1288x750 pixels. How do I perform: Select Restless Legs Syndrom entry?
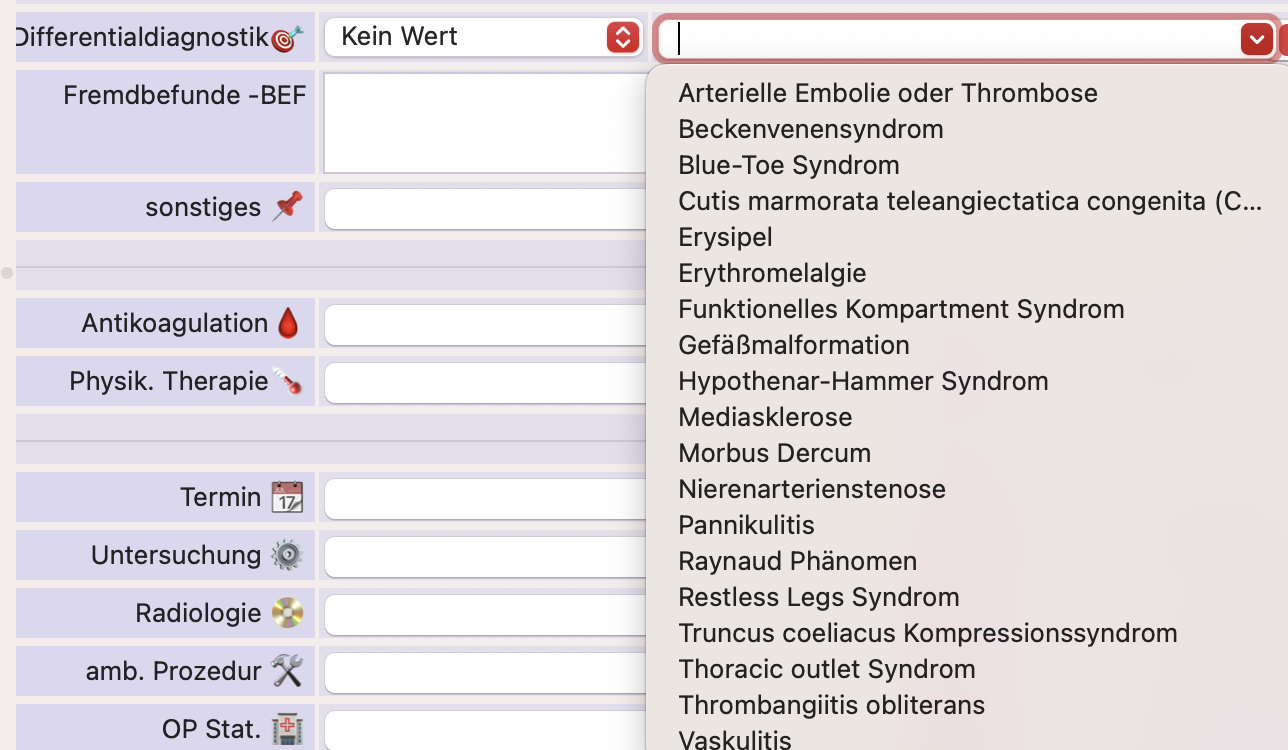(x=818, y=597)
